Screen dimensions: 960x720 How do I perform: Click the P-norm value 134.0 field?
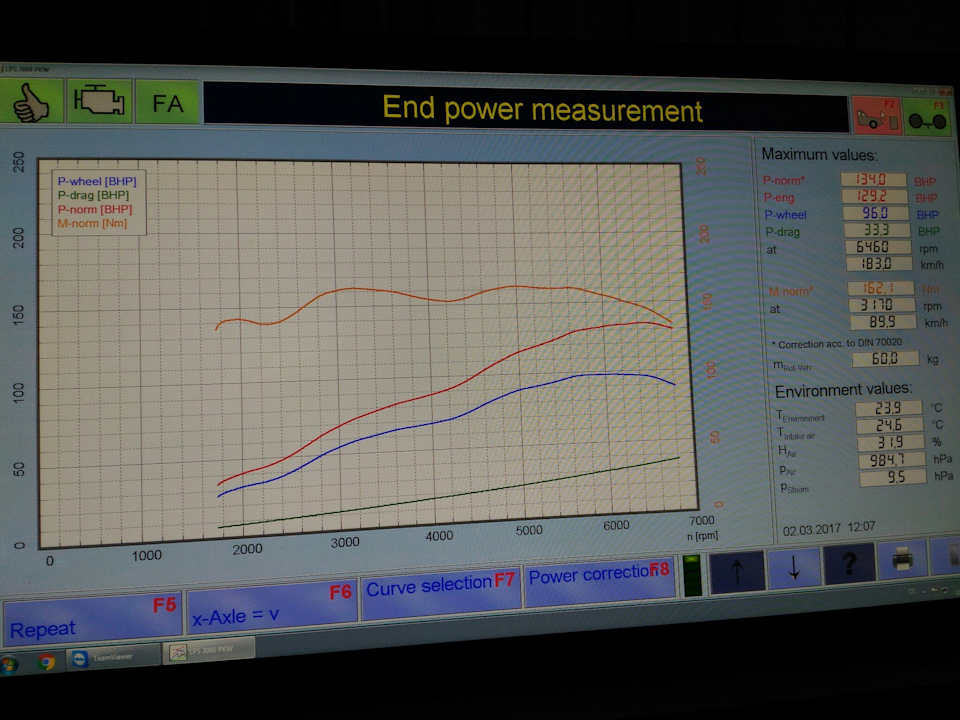[x=872, y=179]
